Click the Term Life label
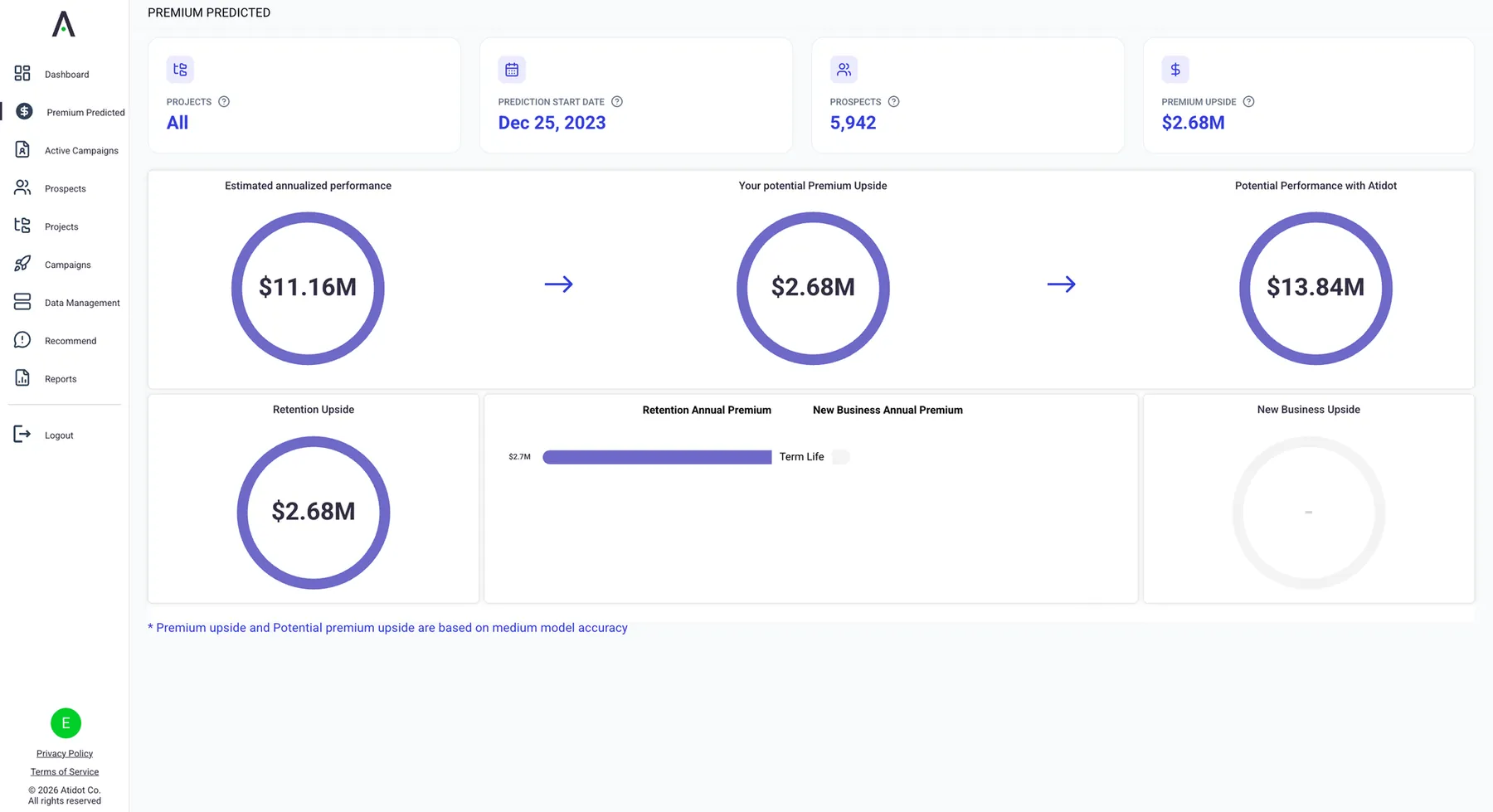The image size is (1493, 812). tap(801, 457)
